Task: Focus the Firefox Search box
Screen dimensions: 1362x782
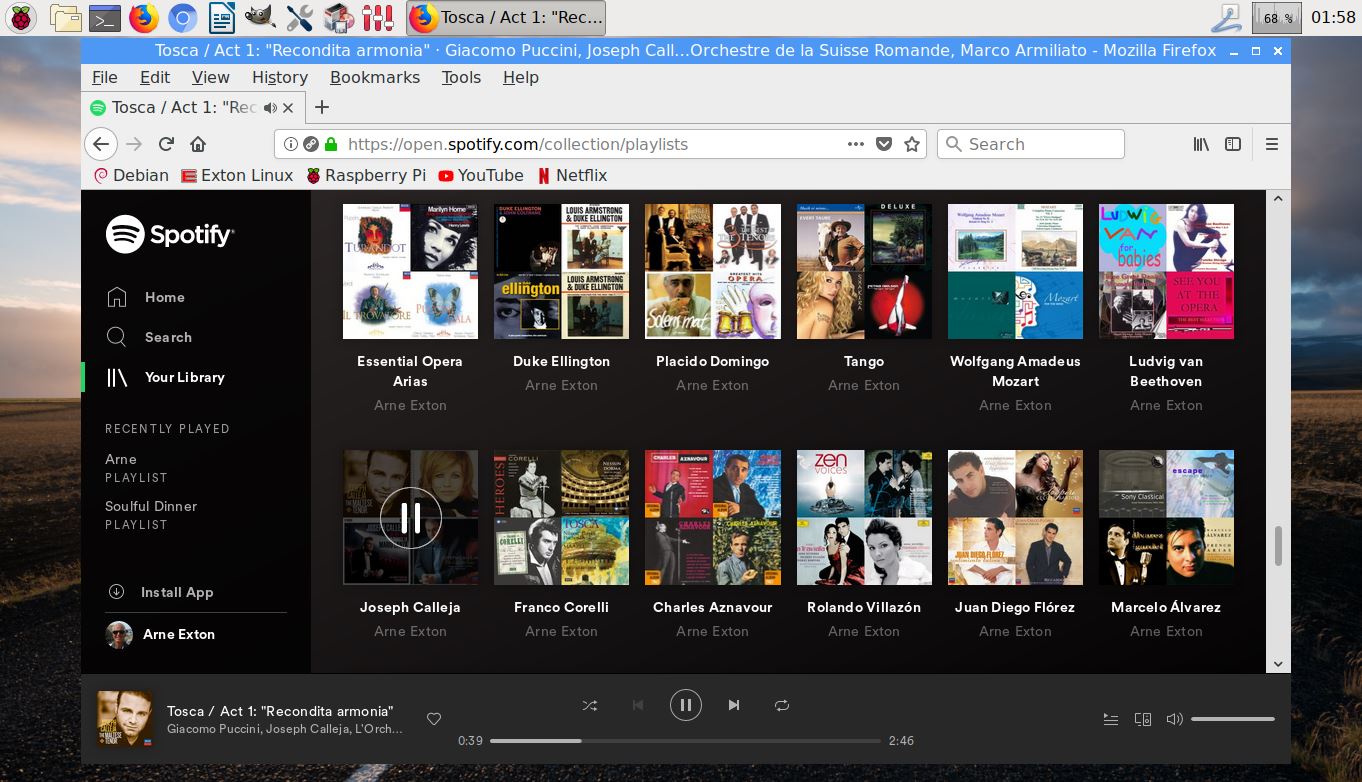Action: 1031,144
